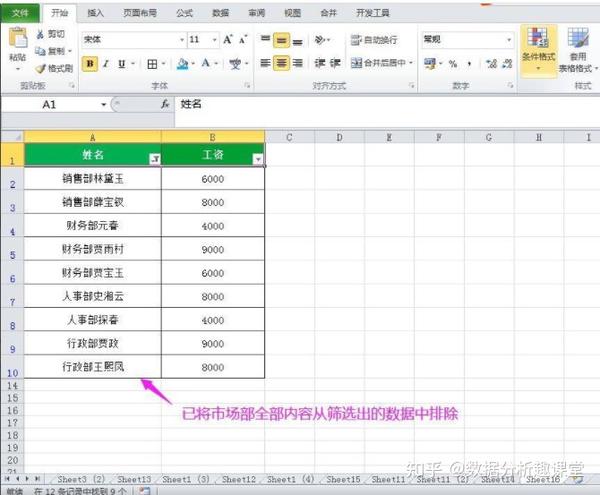The image size is (600, 495).
Task: Select cell containing 财务部贾雨村
Action: (93, 249)
